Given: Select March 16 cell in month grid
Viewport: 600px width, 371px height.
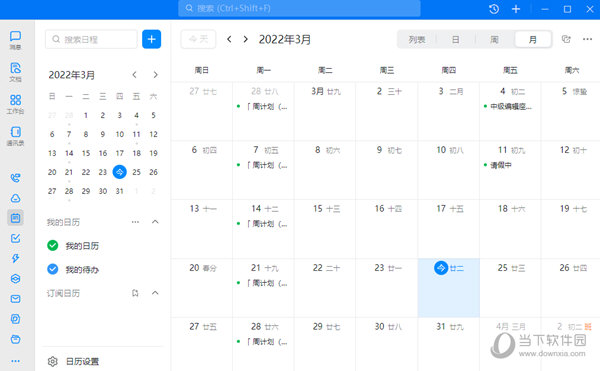Looking at the screenshot, I should click(386, 229).
